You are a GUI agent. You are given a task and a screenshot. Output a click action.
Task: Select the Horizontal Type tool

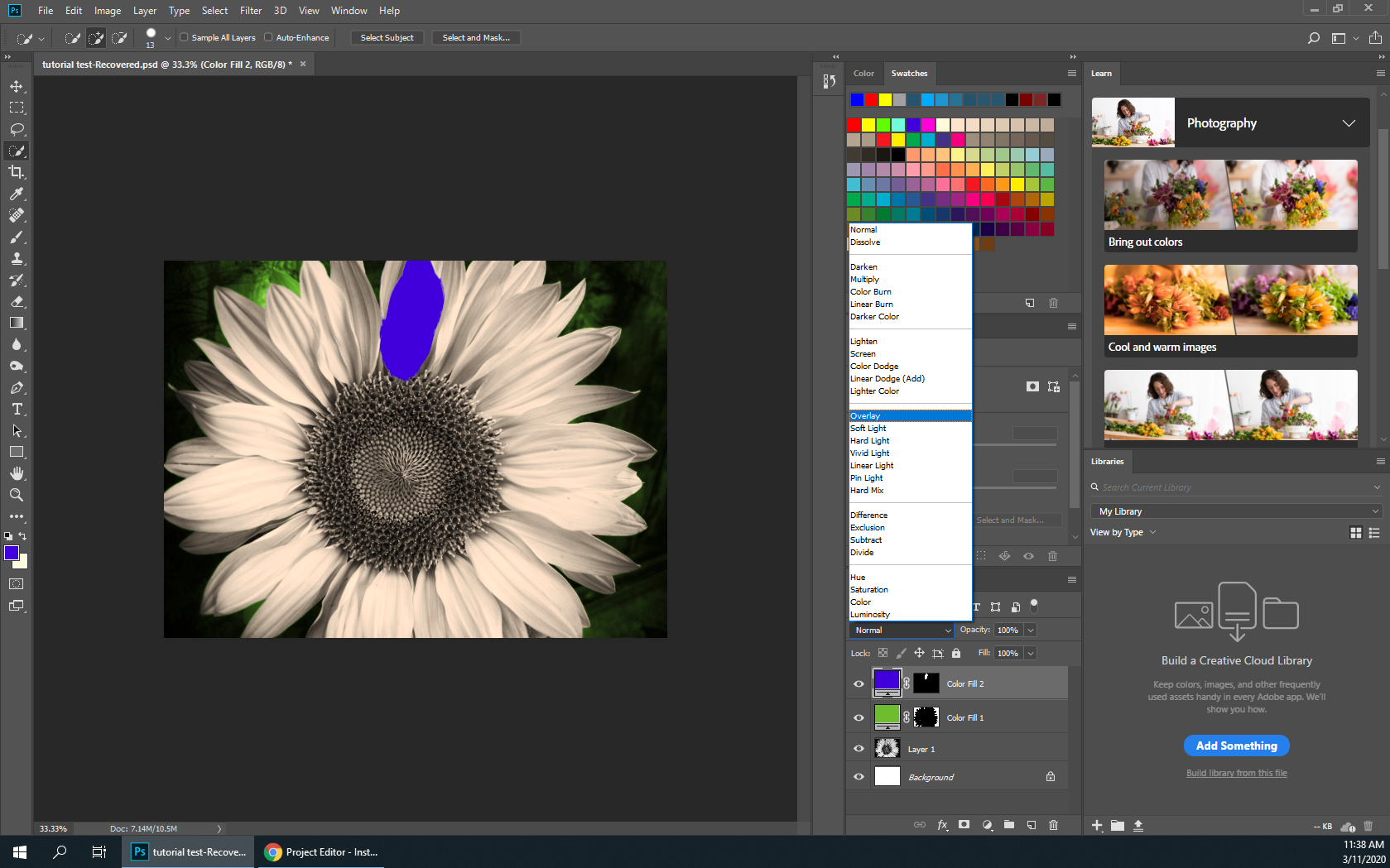tap(17, 409)
